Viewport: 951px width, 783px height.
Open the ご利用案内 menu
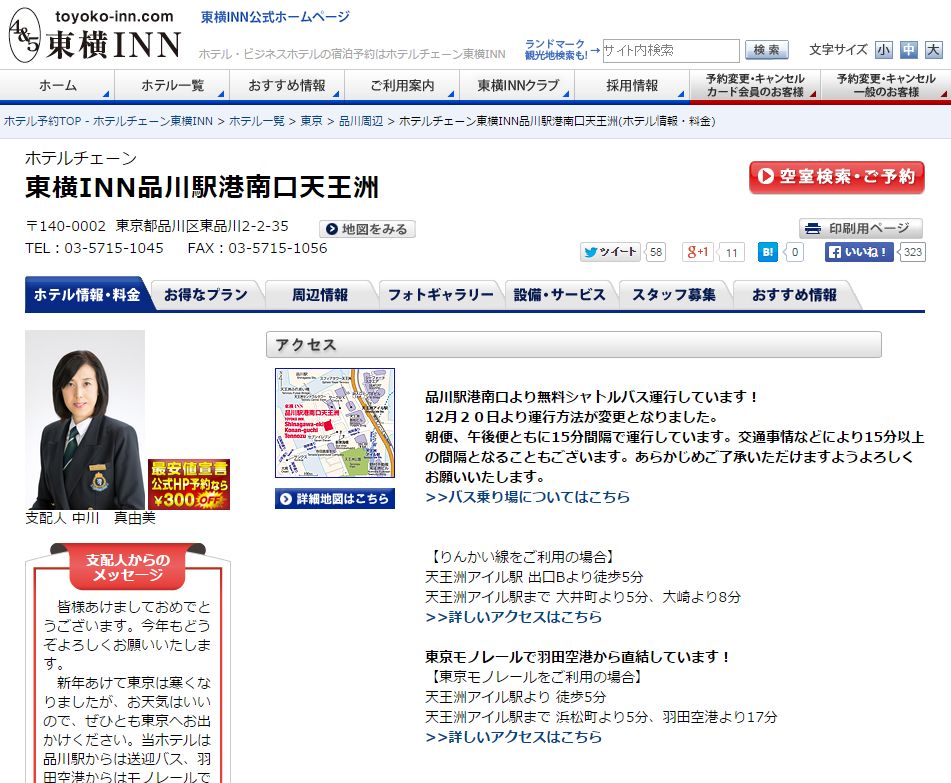tap(402, 86)
